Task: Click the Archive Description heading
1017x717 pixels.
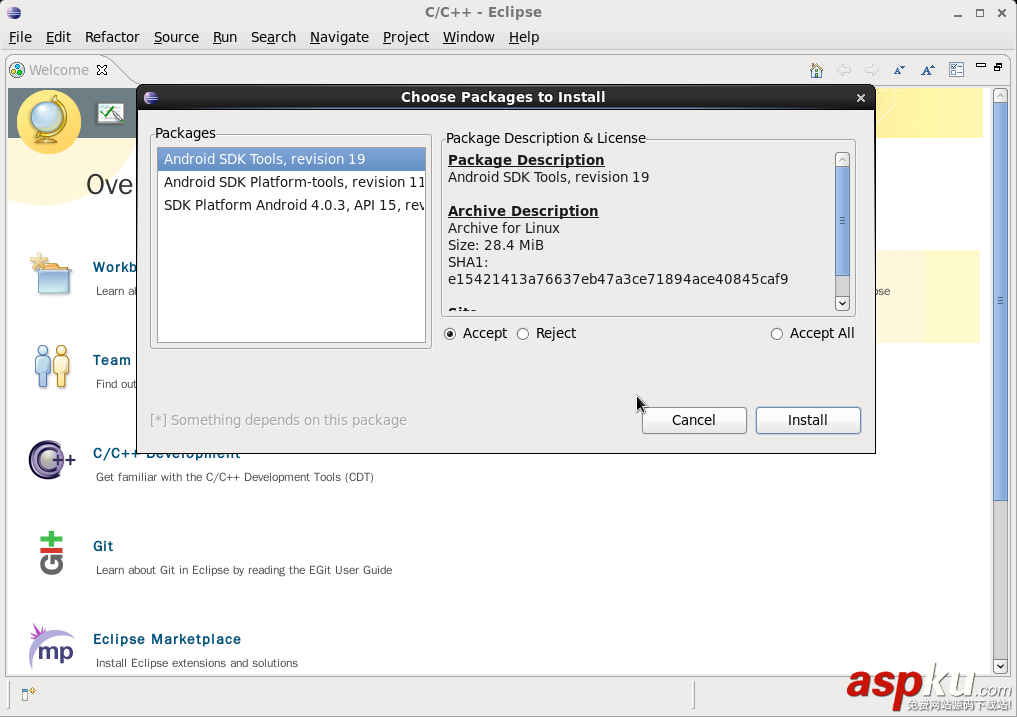Action: point(523,212)
